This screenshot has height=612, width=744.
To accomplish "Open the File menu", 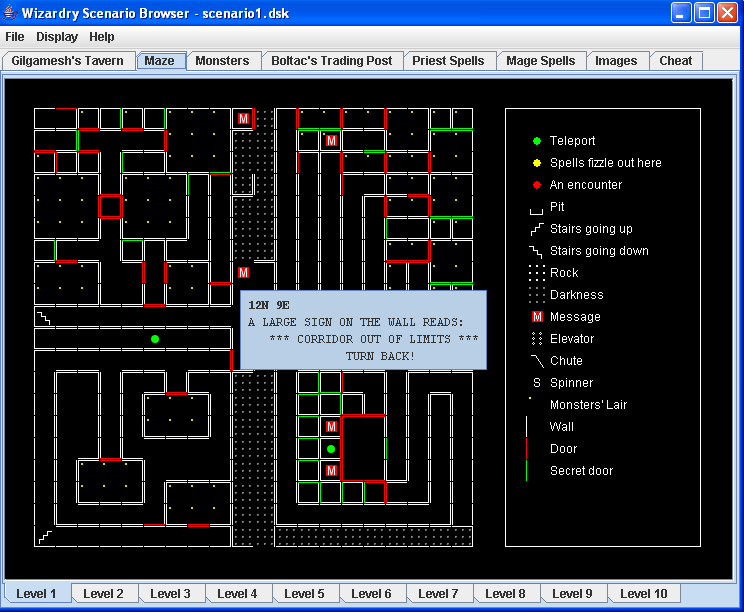I will point(15,37).
